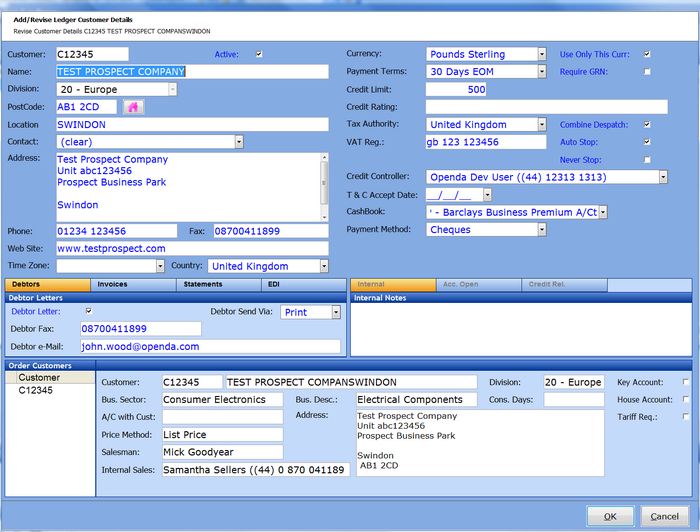Viewport: 700px width, 532px height.
Task: Click the Phone number field
Action: pyautogui.click(x=117, y=231)
